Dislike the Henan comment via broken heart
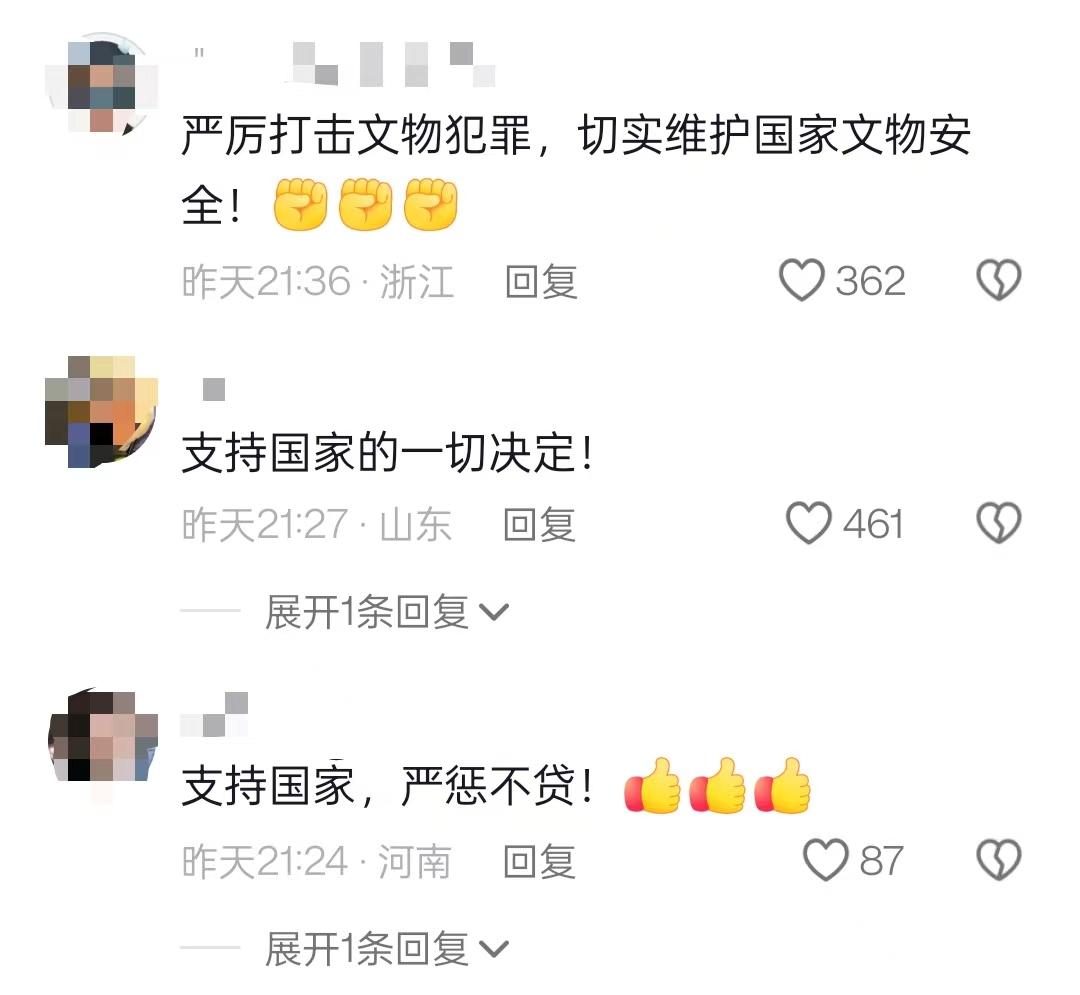 999,860
